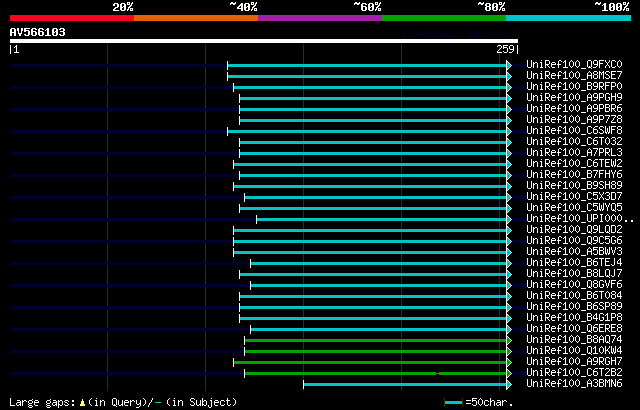Click the green end arrow for B8AQ74
Image resolution: width=640 pixels, height=410 pixels.
[509, 341]
